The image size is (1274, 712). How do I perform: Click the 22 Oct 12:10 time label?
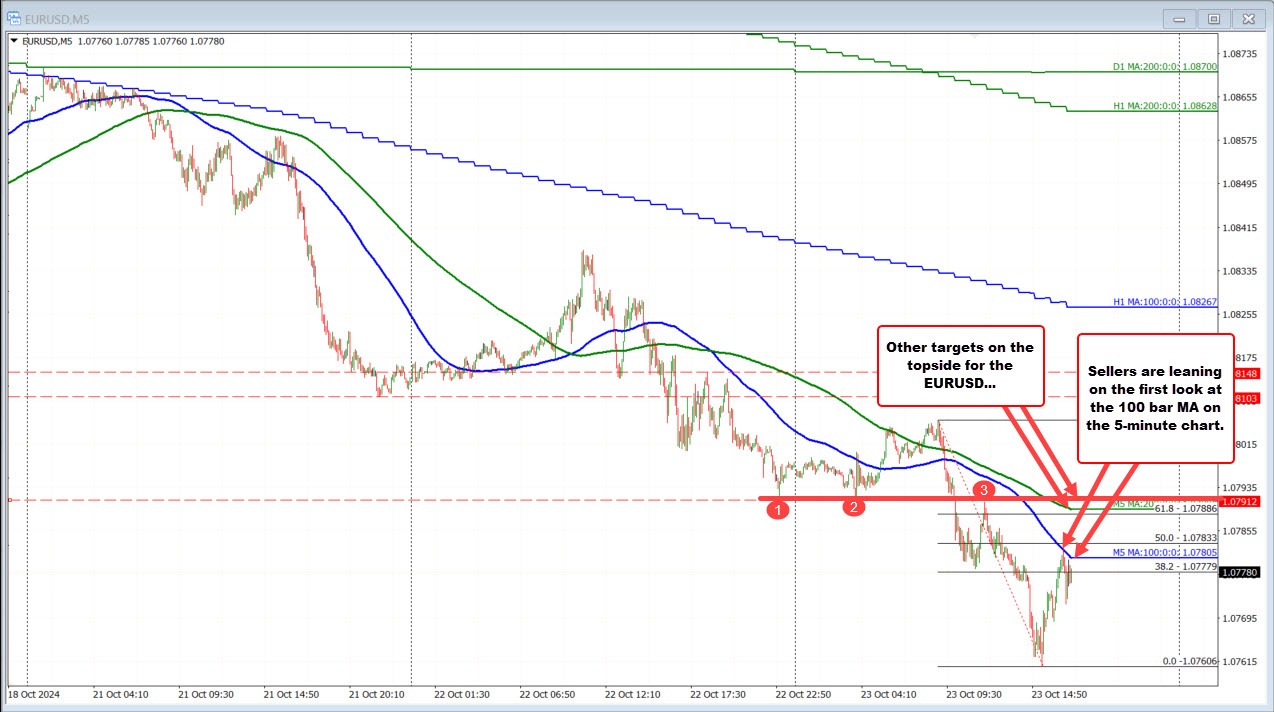point(633,693)
